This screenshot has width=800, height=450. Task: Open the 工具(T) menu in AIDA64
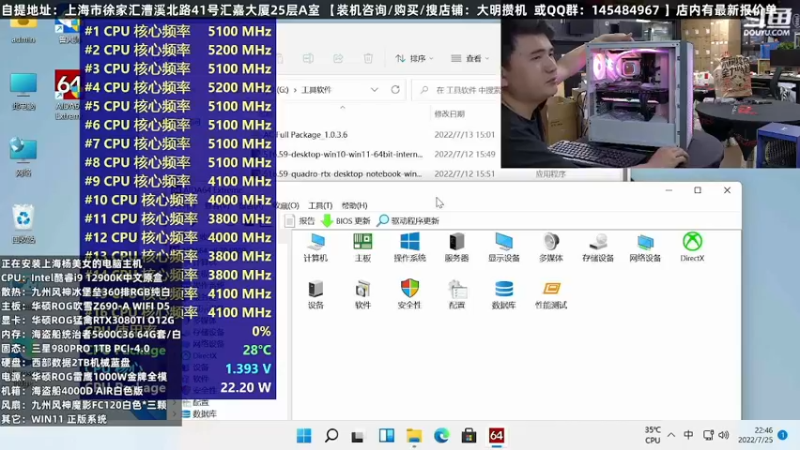tap(320, 206)
